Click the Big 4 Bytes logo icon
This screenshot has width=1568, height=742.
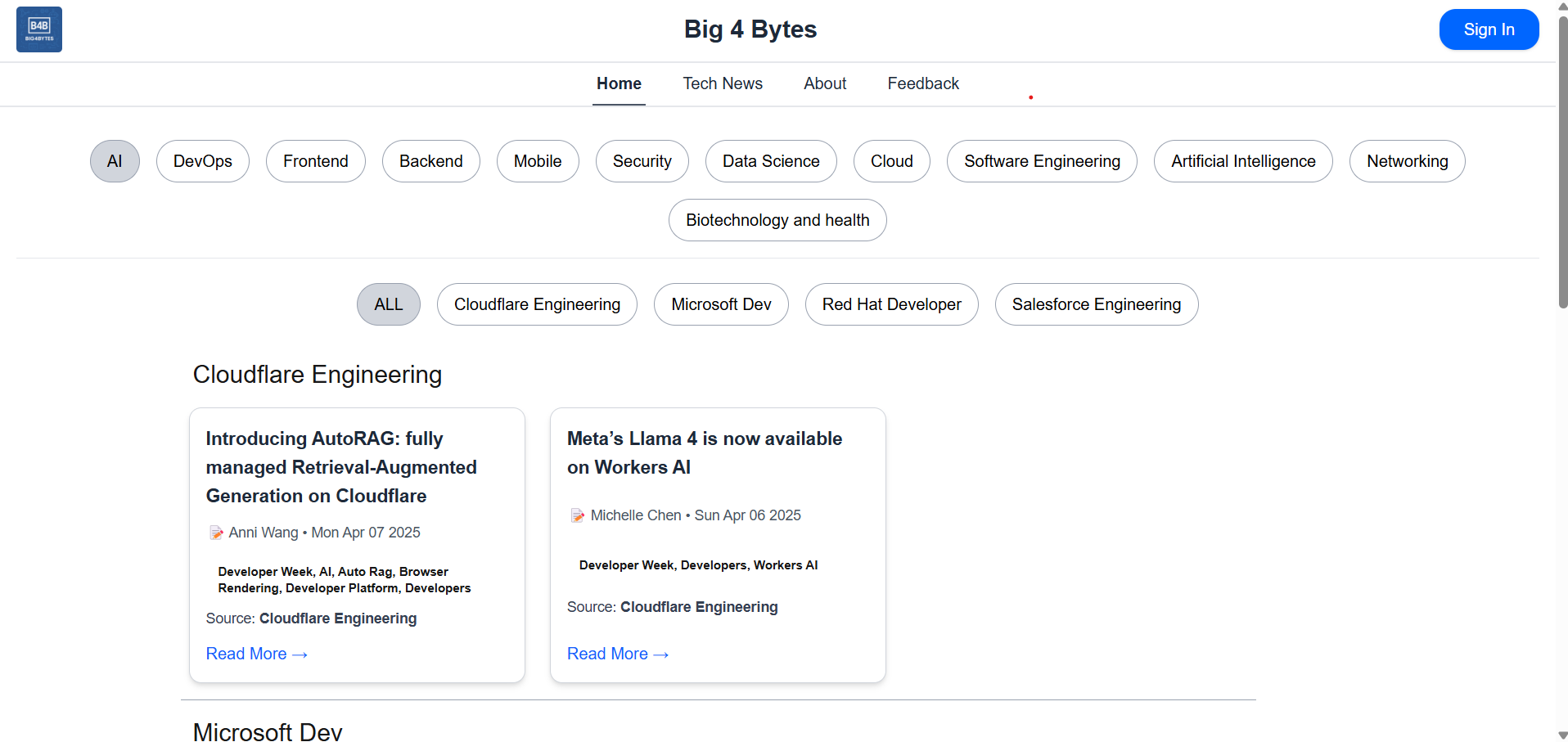click(x=39, y=29)
